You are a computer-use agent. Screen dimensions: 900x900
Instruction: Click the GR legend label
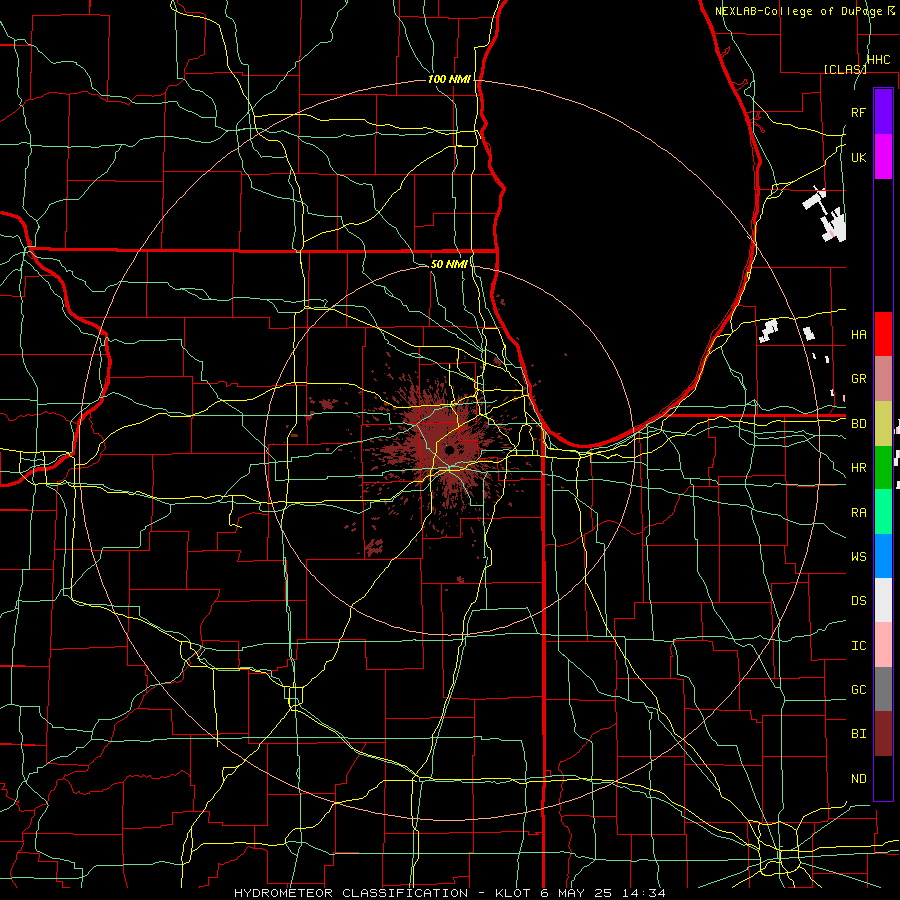click(x=858, y=379)
